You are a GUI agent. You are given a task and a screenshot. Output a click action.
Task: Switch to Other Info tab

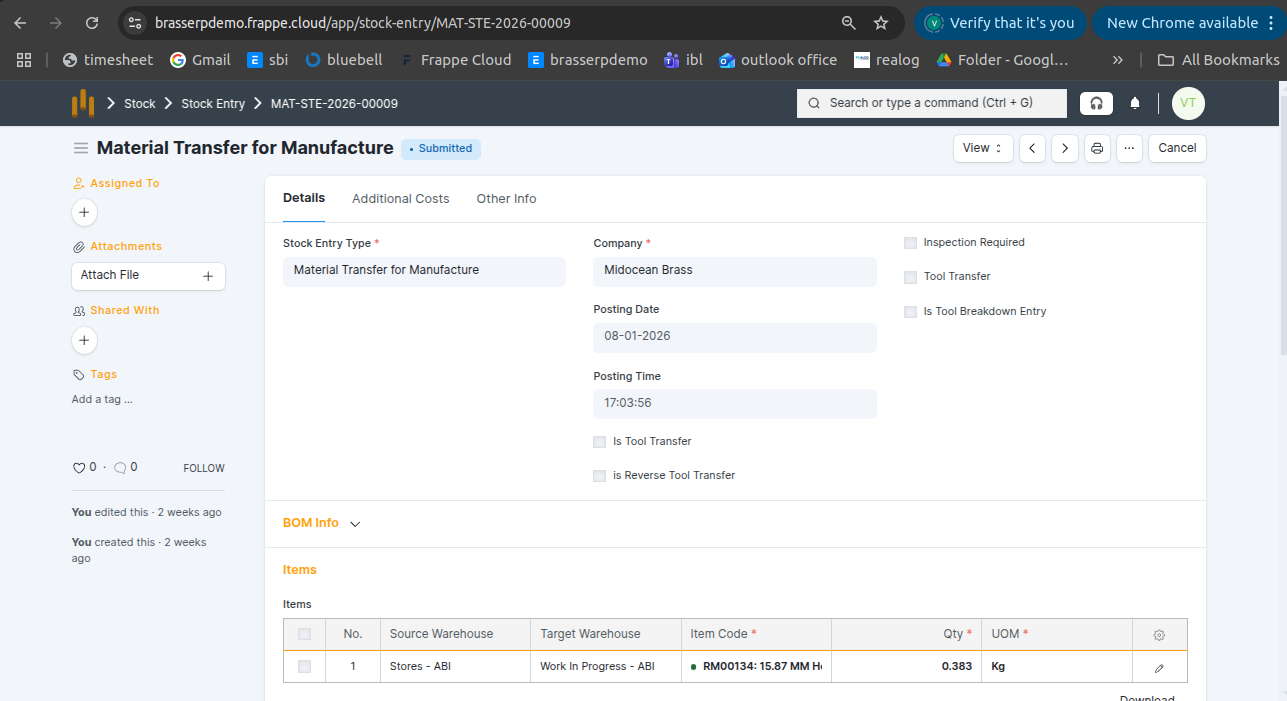point(506,199)
